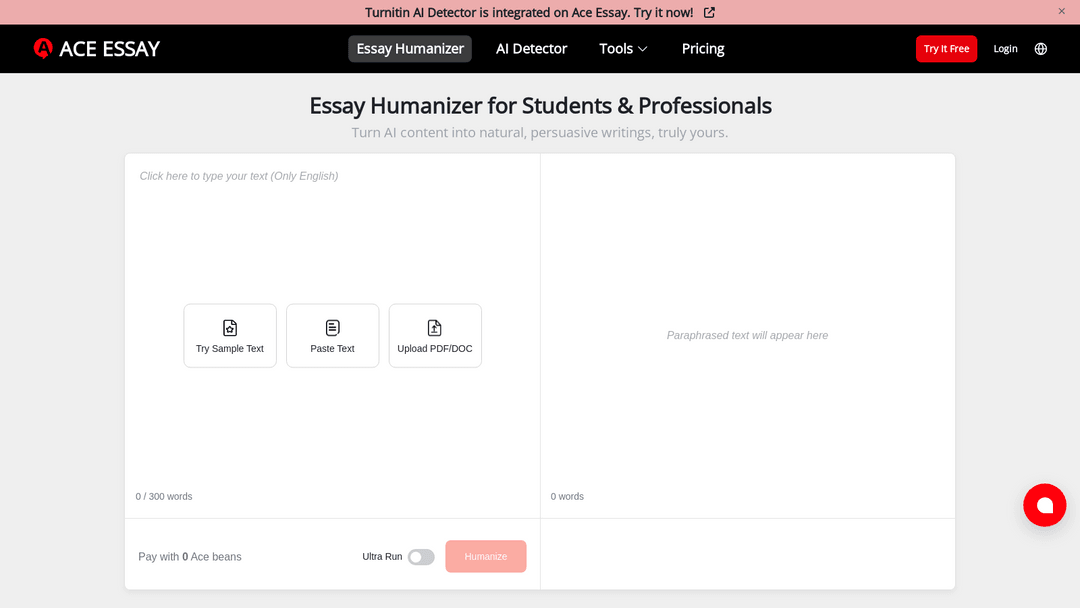Choose the Upload PDF/DOC option
The height and width of the screenshot is (608, 1080).
click(435, 336)
